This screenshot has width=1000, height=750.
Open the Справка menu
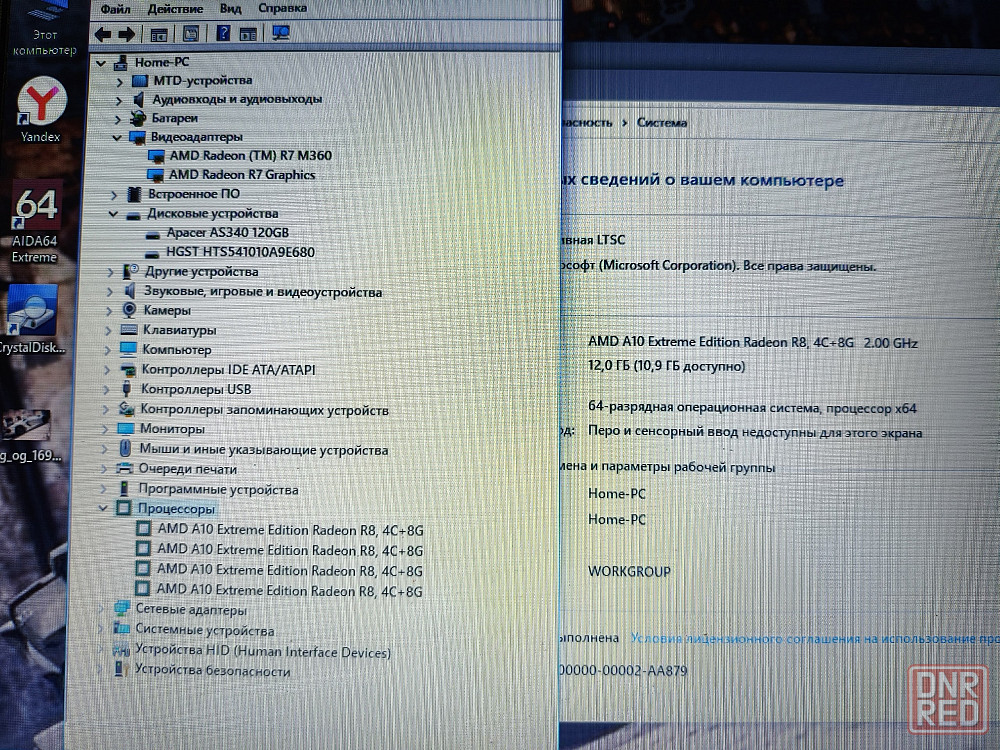283,8
